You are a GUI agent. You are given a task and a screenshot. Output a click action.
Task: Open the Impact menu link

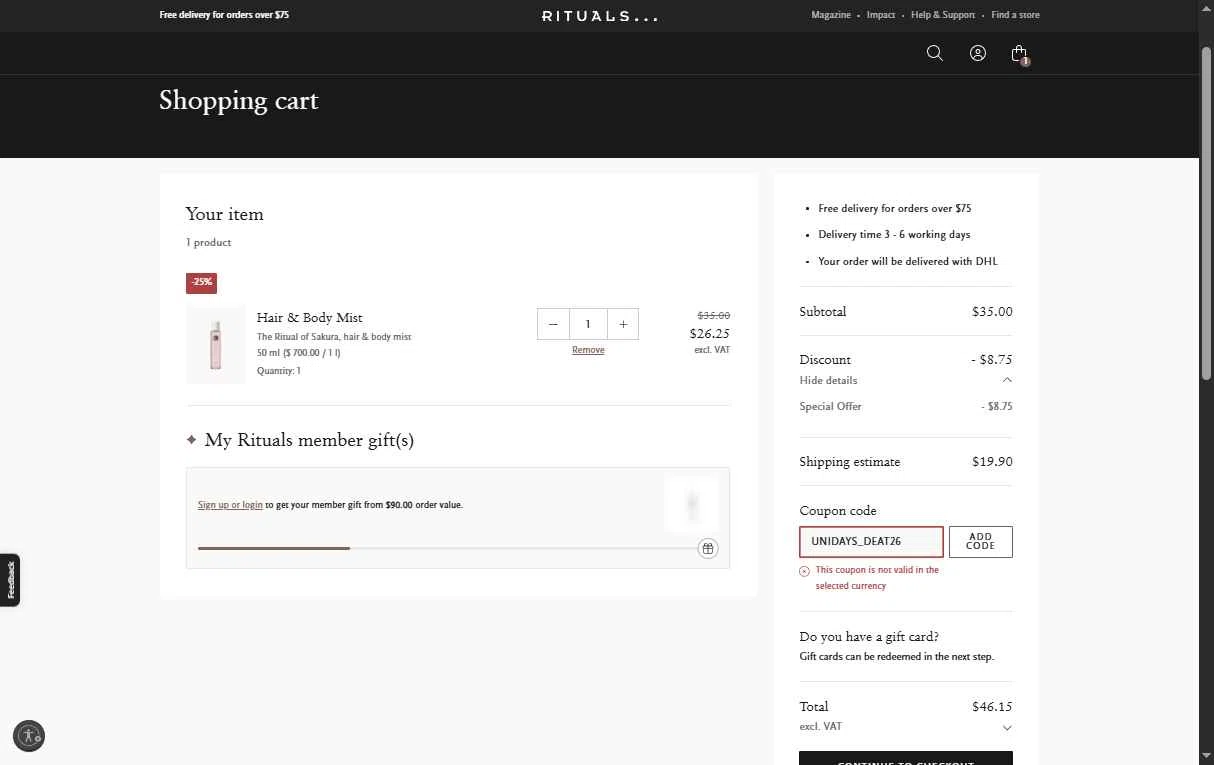(x=881, y=15)
